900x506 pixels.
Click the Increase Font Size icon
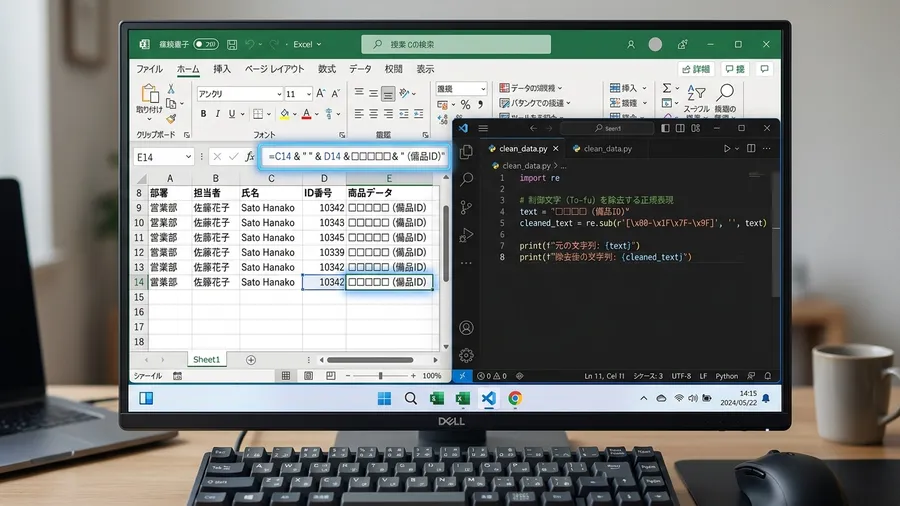[x=320, y=93]
